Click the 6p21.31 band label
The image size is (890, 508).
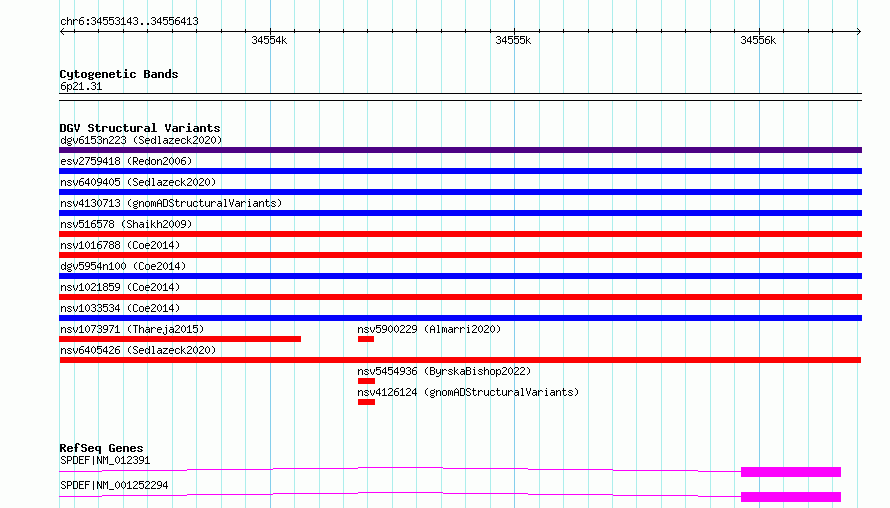click(x=81, y=86)
